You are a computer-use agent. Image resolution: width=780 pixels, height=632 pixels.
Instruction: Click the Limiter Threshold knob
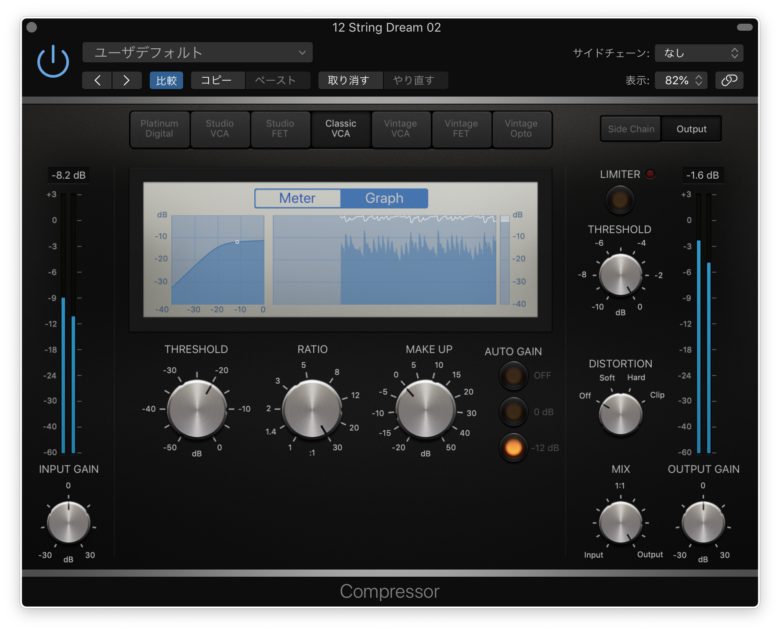click(620, 275)
